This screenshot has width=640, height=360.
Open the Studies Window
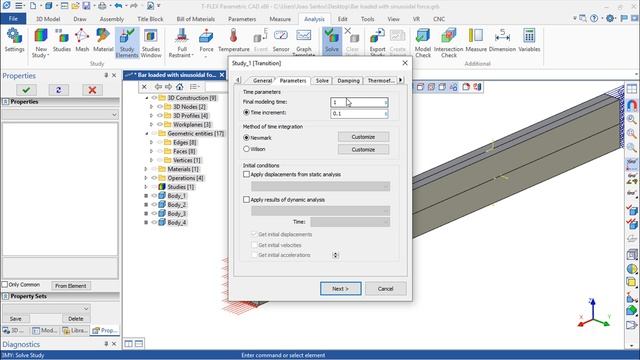[x=151, y=42]
